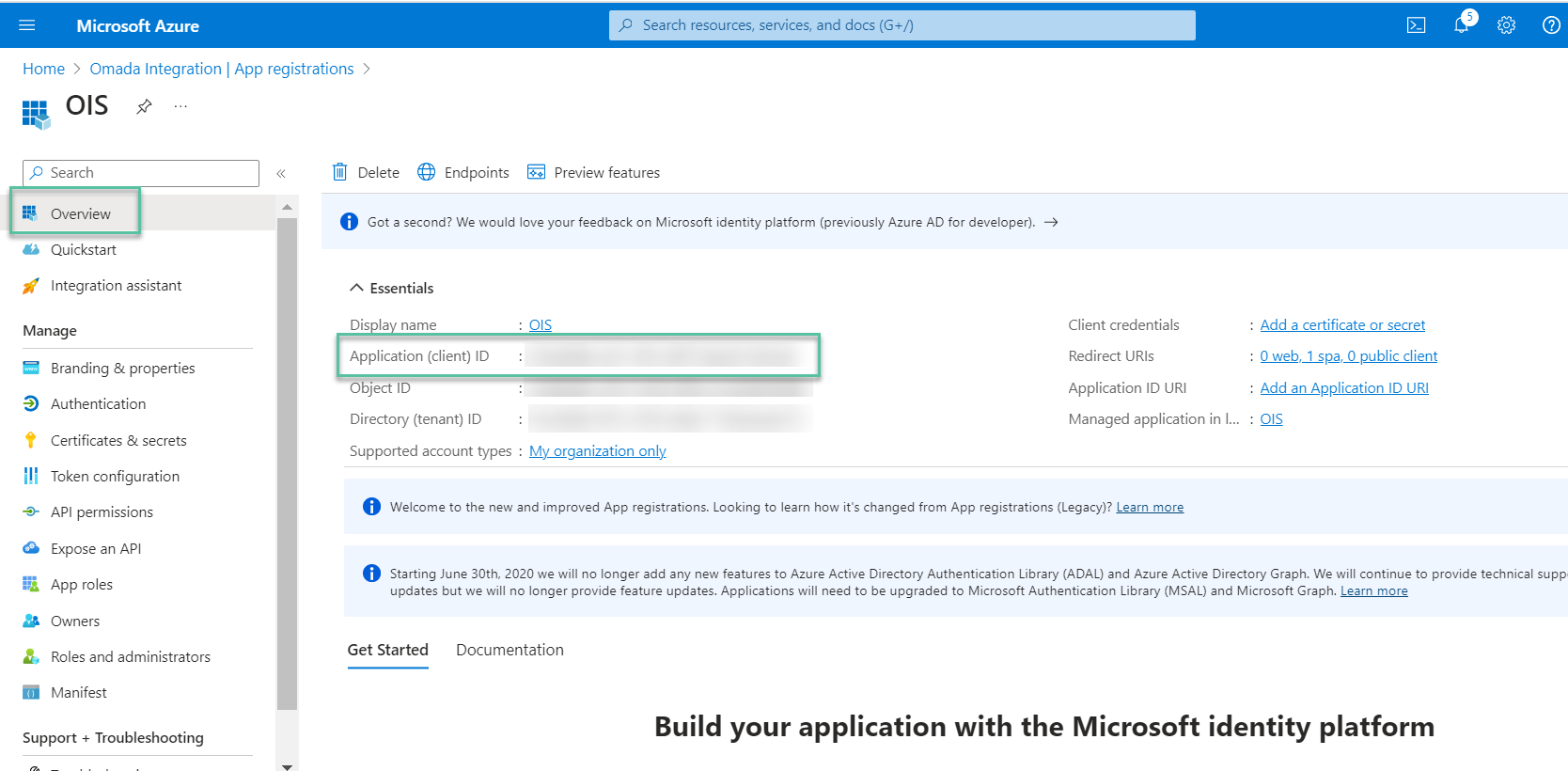
Task: Click the App roles icon
Action: [x=31, y=585]
